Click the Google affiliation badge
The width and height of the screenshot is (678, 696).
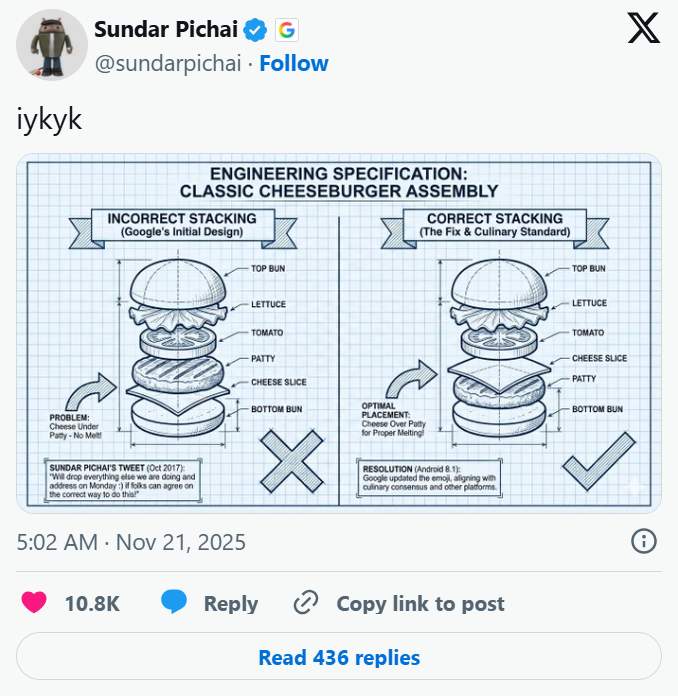(285, 30)
